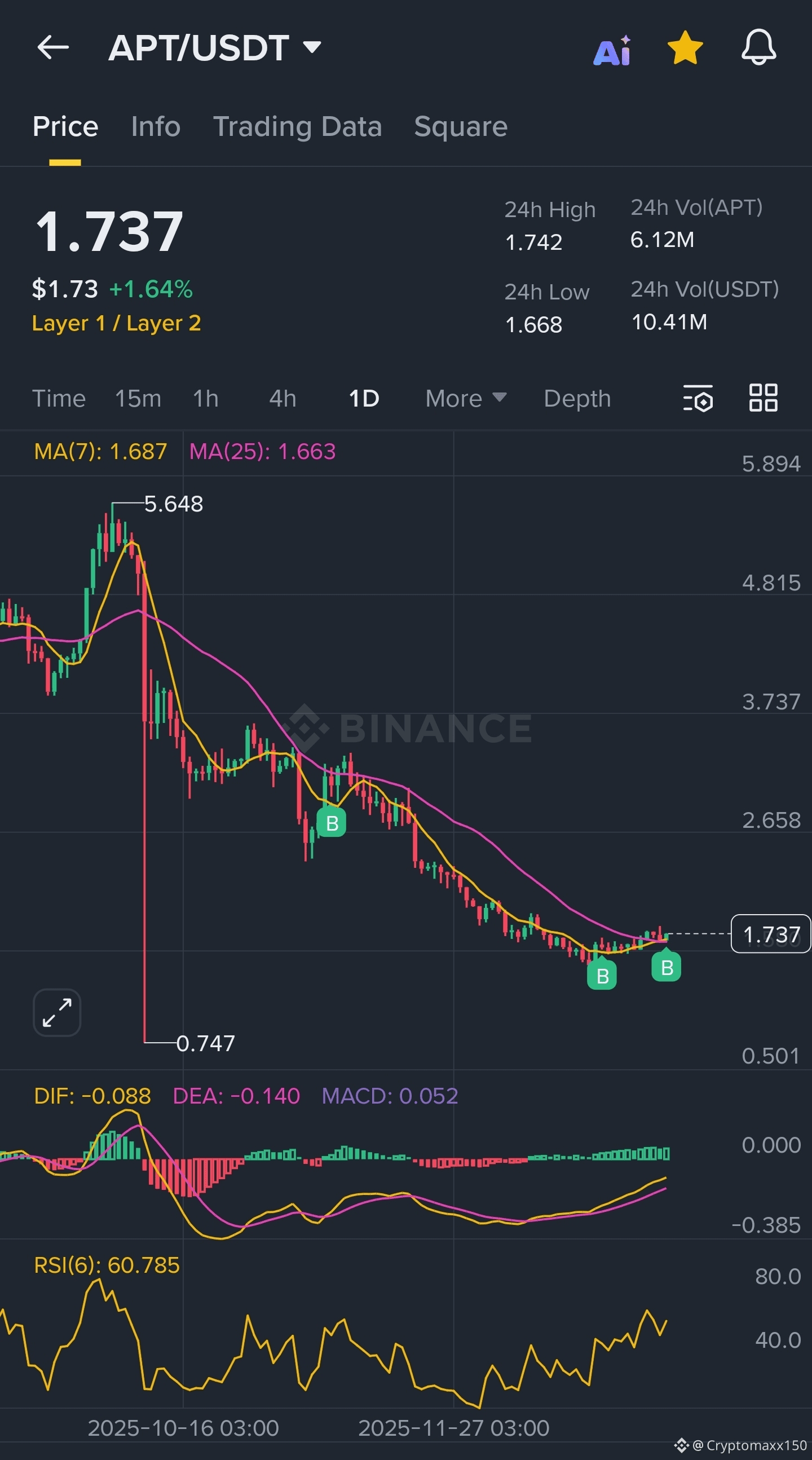Tap the 0.747 low price label
The width and height of the screenshot is (812, 1460).
tap(206, 1043)
